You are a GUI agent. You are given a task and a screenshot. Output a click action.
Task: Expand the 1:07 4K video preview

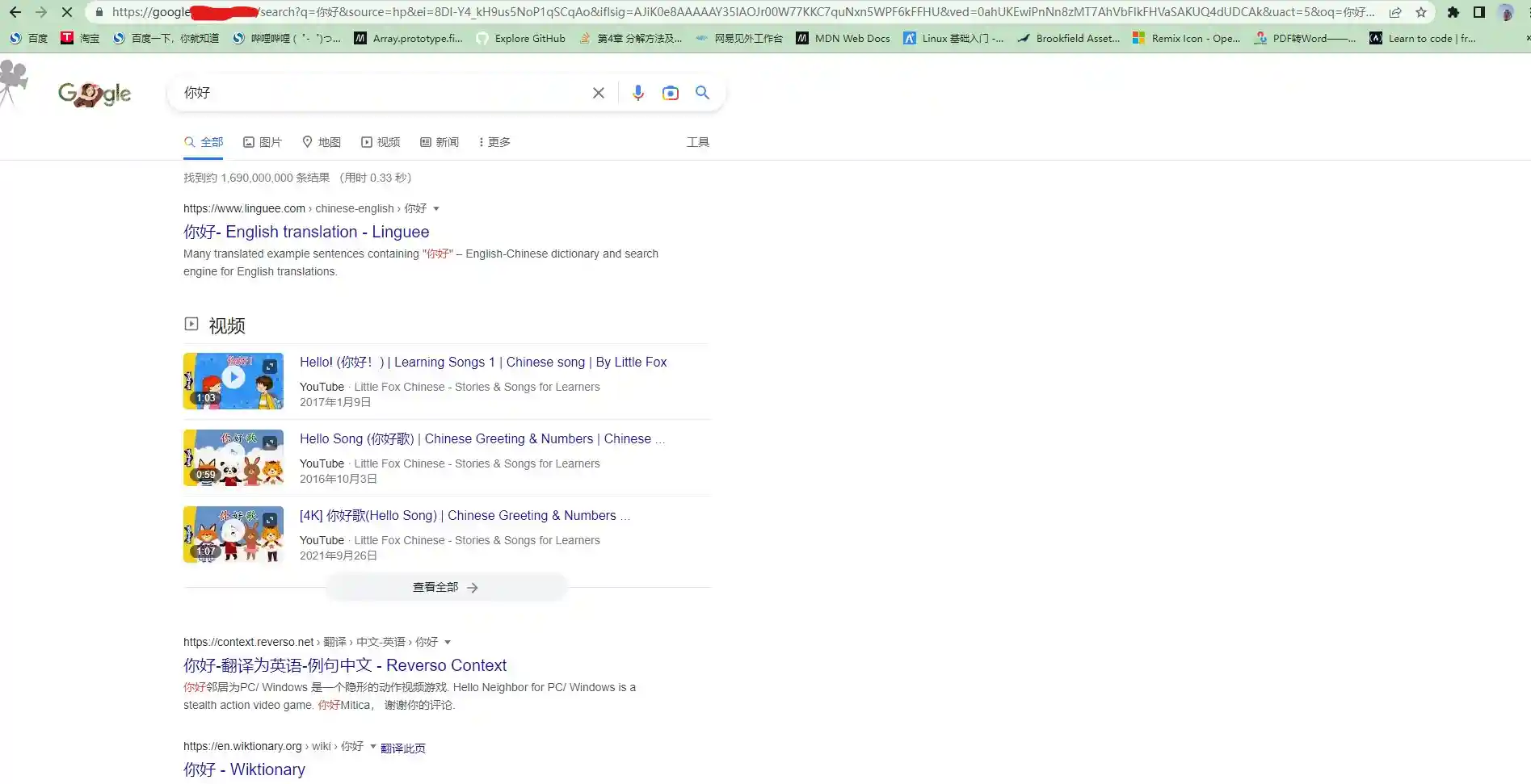[270, 520]
